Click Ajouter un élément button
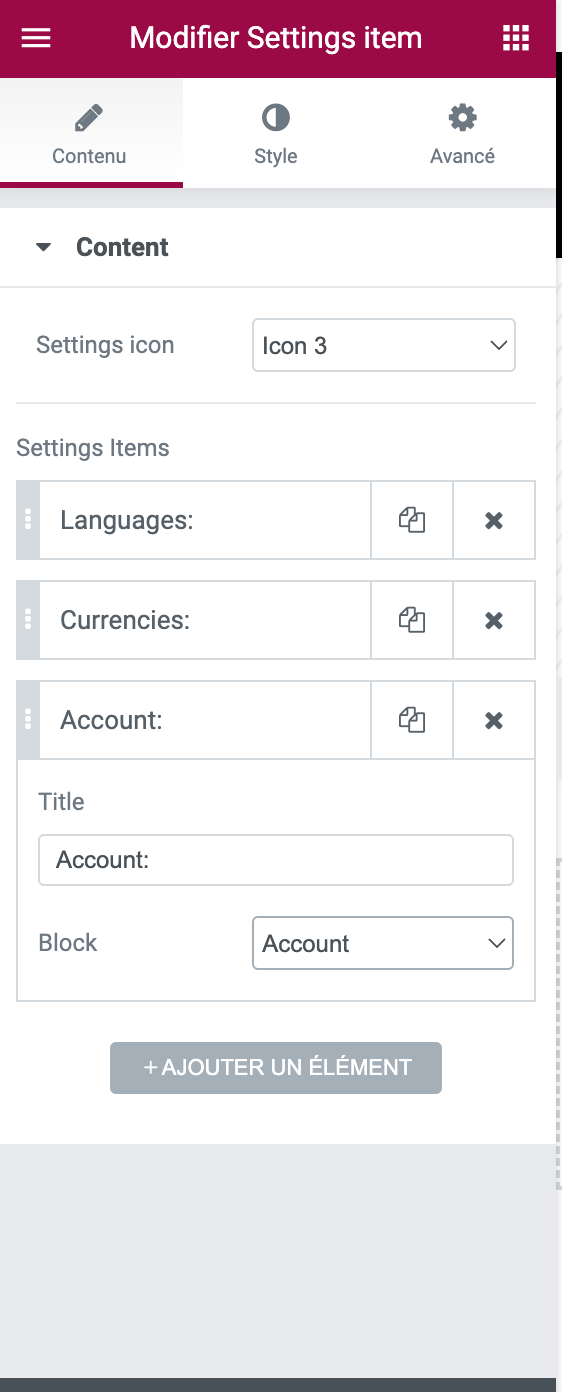The width and height of the screenshot is (562, 1392). [x=276, y=1068]
